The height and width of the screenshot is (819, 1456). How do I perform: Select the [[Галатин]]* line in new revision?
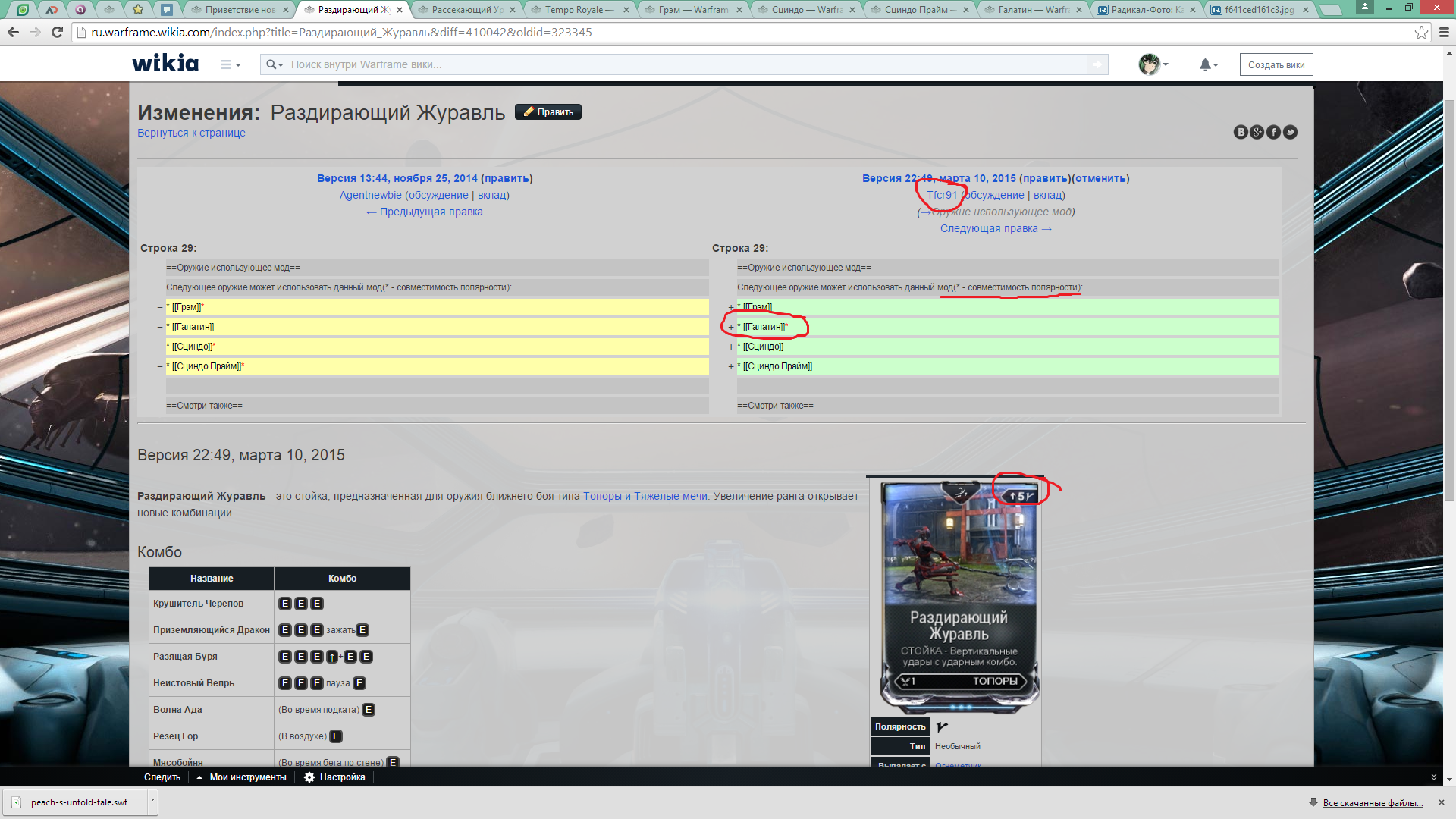pyautogui.click(x=1008, y=327)
